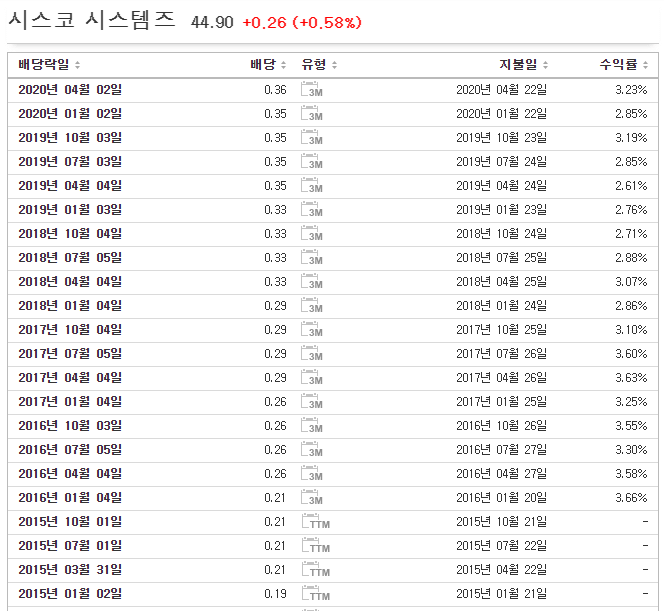Select dividend 0.21 in 2016년 01월 04일 row

(x=275, y=498)
